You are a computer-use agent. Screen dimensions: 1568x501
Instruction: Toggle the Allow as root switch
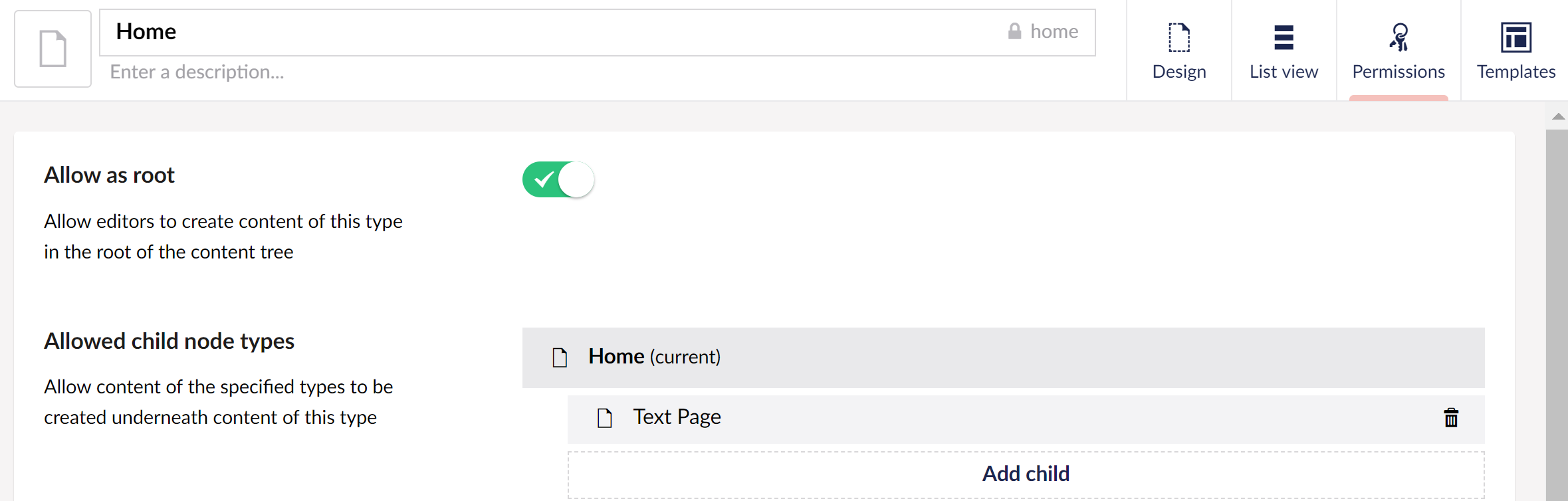click(x=558, y=179)
